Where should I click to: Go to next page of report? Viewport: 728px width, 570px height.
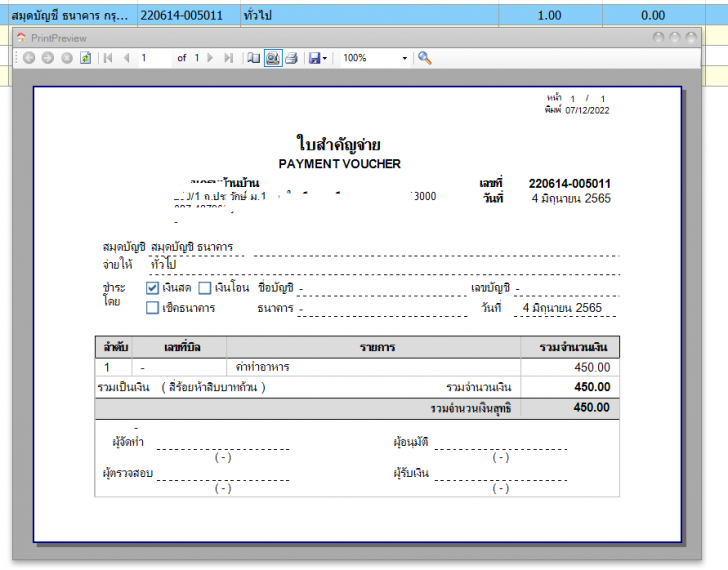210,58
